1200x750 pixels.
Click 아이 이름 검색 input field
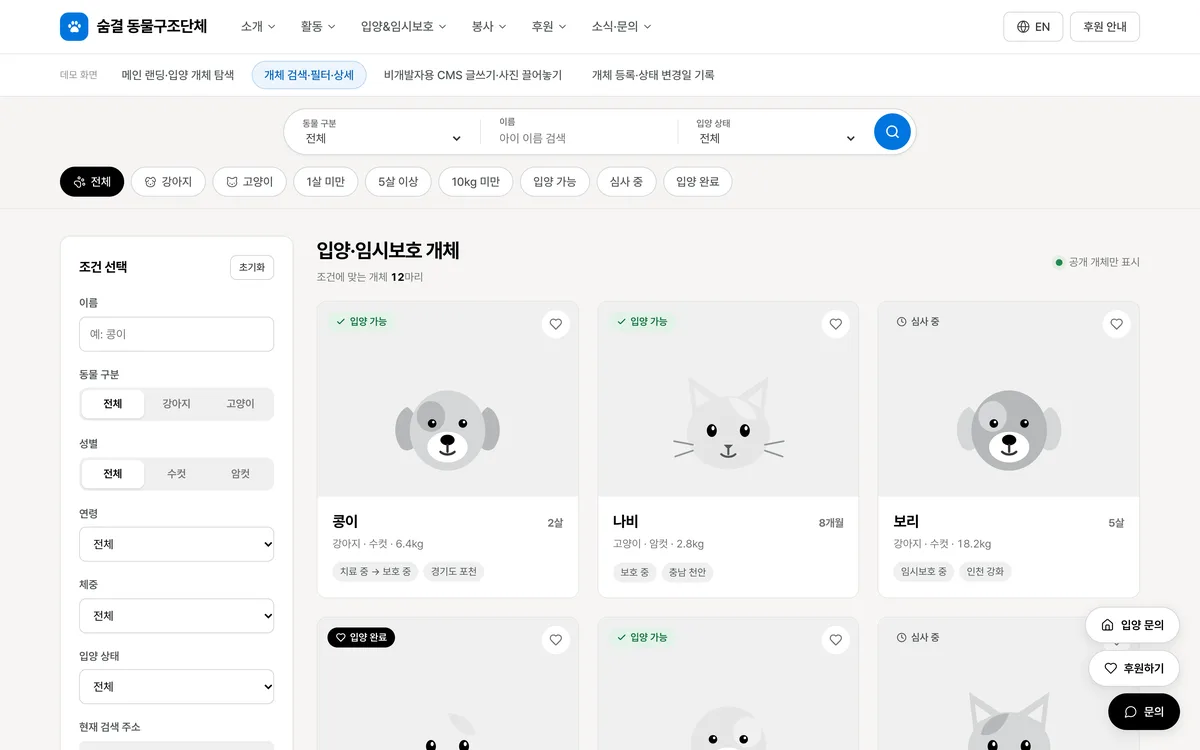tap(580, 138)
